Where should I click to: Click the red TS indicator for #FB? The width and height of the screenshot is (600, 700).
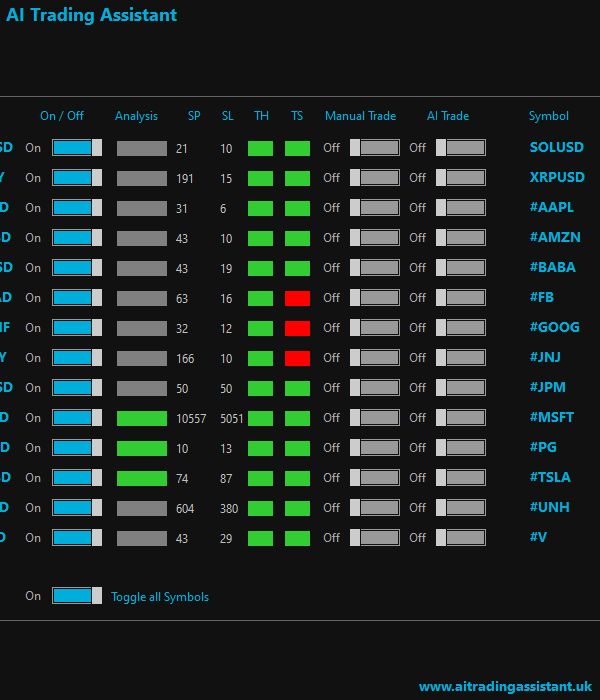point(297,298)
